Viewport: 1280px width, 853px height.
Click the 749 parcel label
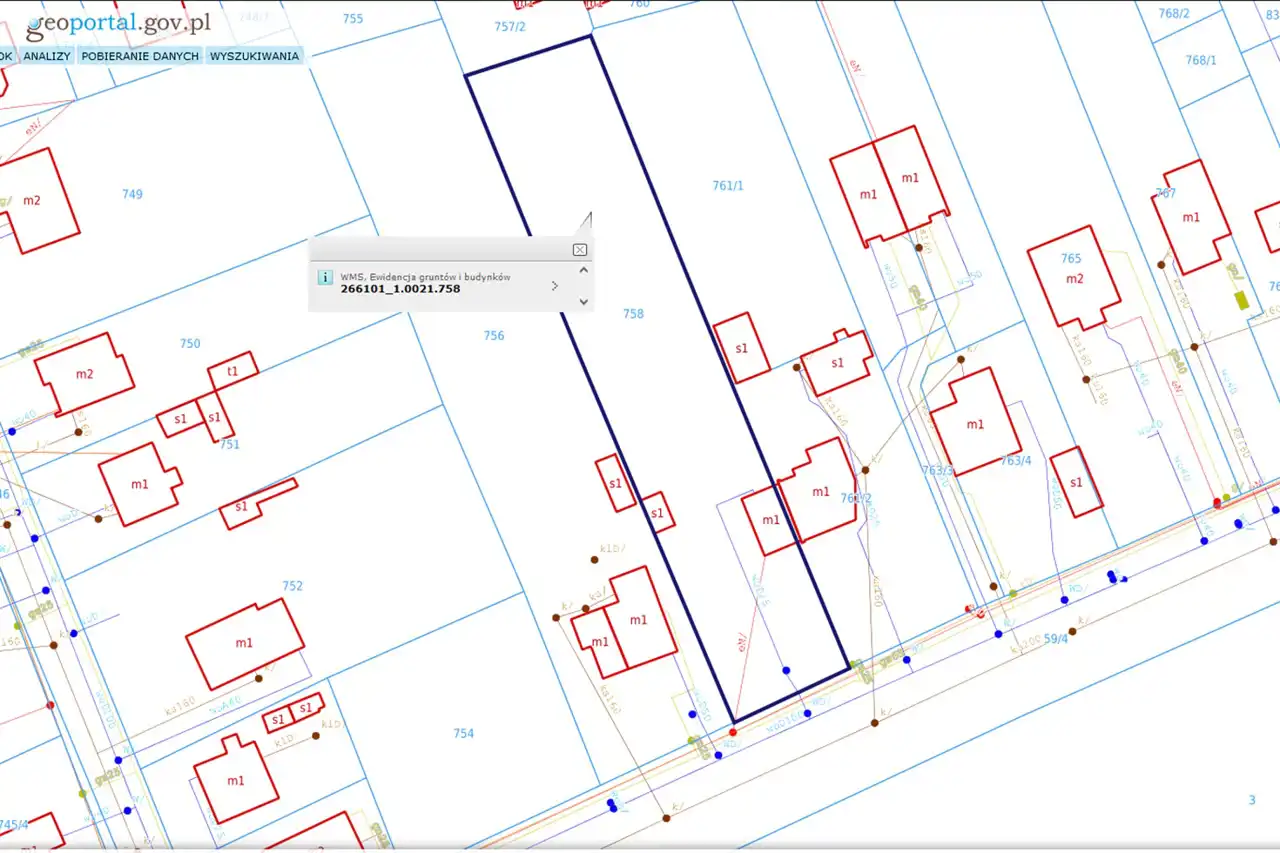point(132,194)
